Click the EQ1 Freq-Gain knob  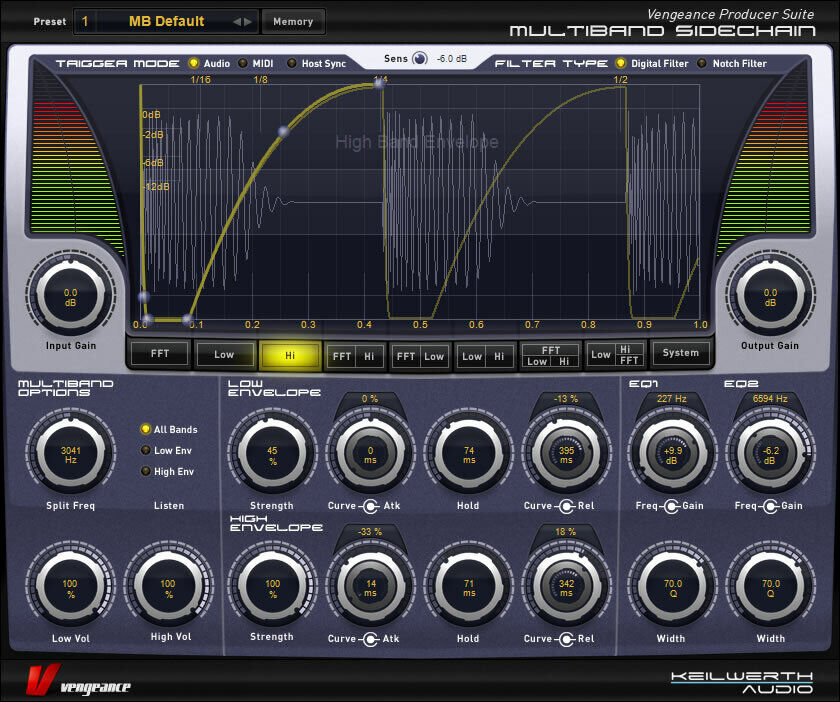[671, 454]
